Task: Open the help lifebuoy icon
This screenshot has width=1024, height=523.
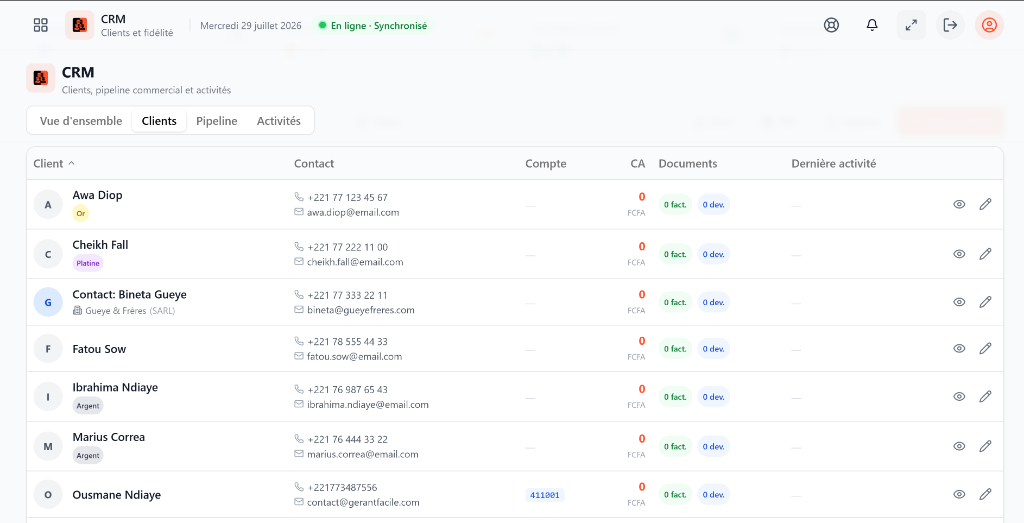Action: (x=831, y=25)
